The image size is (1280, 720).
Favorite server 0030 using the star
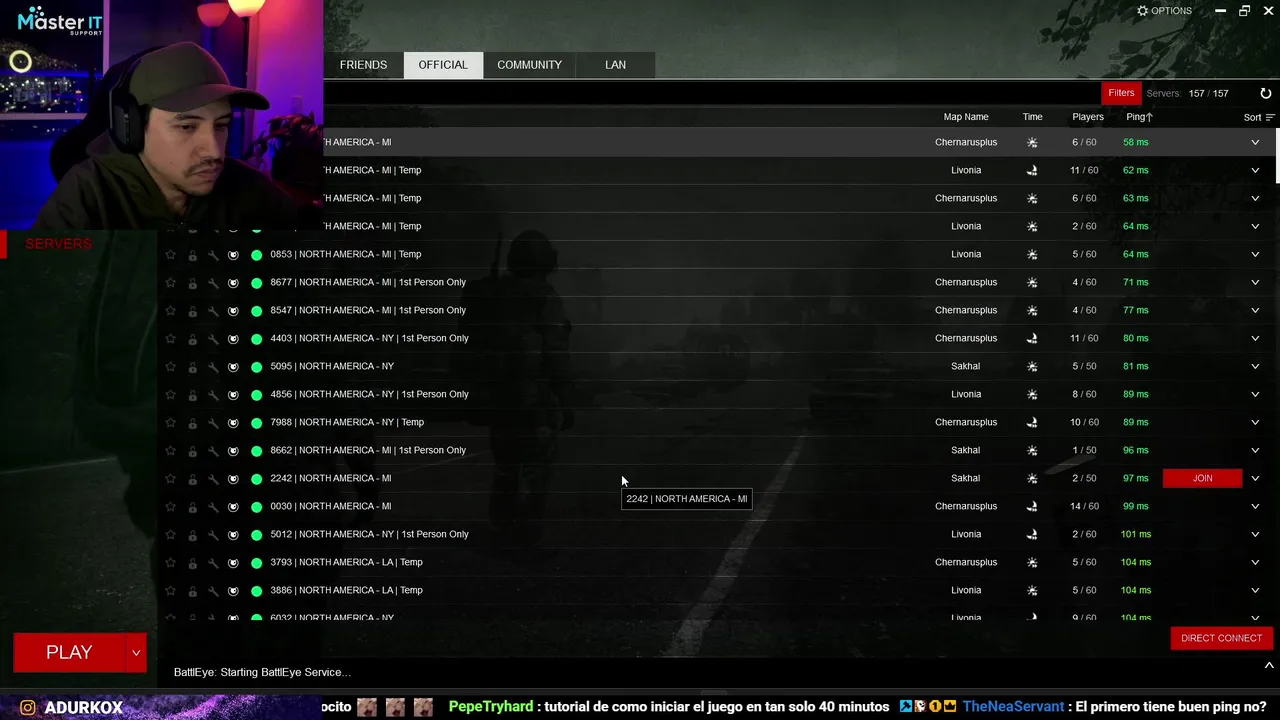[170, 507]
